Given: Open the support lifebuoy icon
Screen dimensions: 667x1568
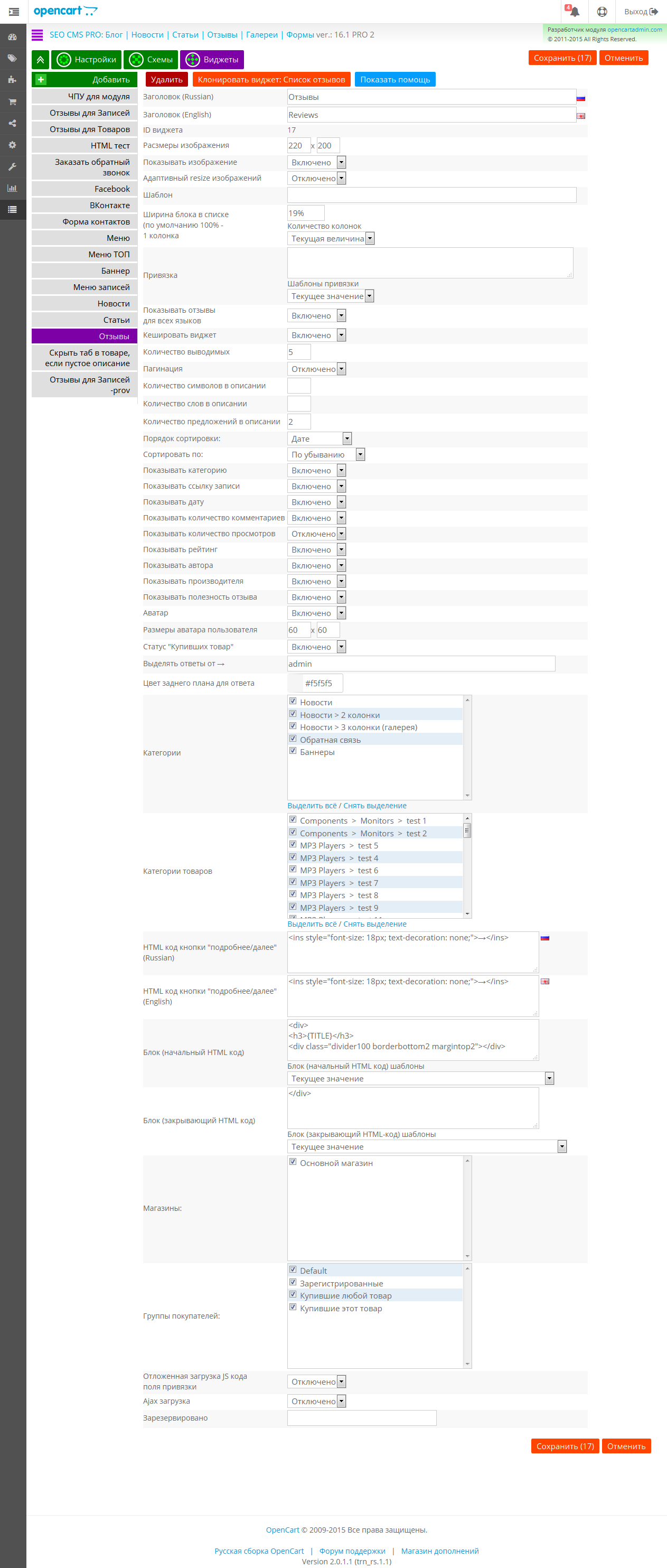Looking at the screenshot, I should coord(602,12).
